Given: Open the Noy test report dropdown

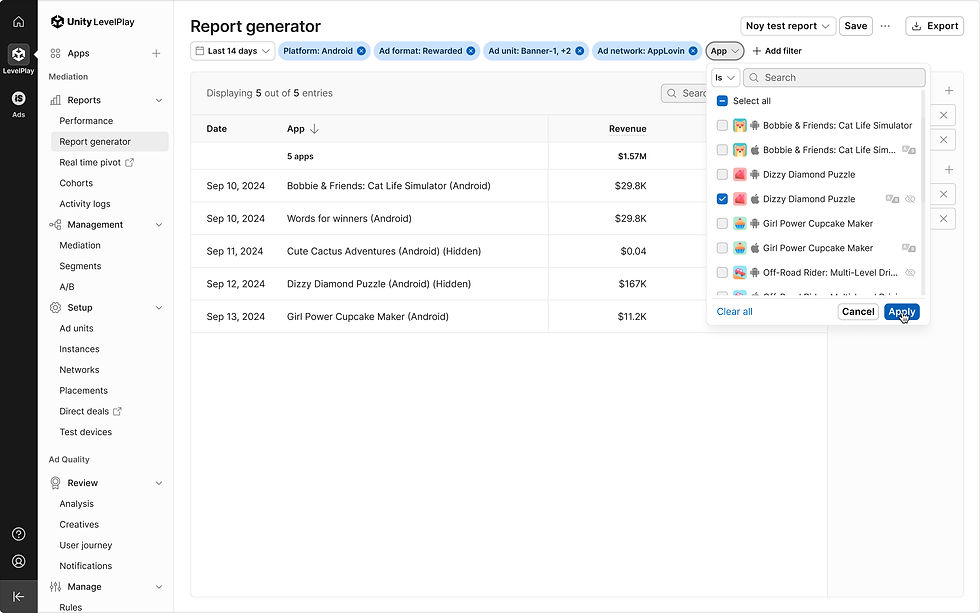Looking at the screenshot, I should coord(788,26).
